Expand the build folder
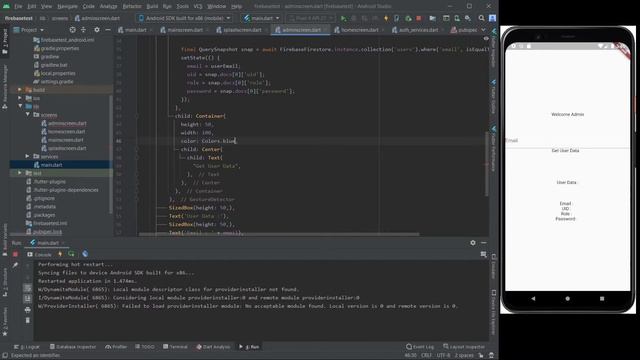The image size is (640, 360). coord(20,90)
